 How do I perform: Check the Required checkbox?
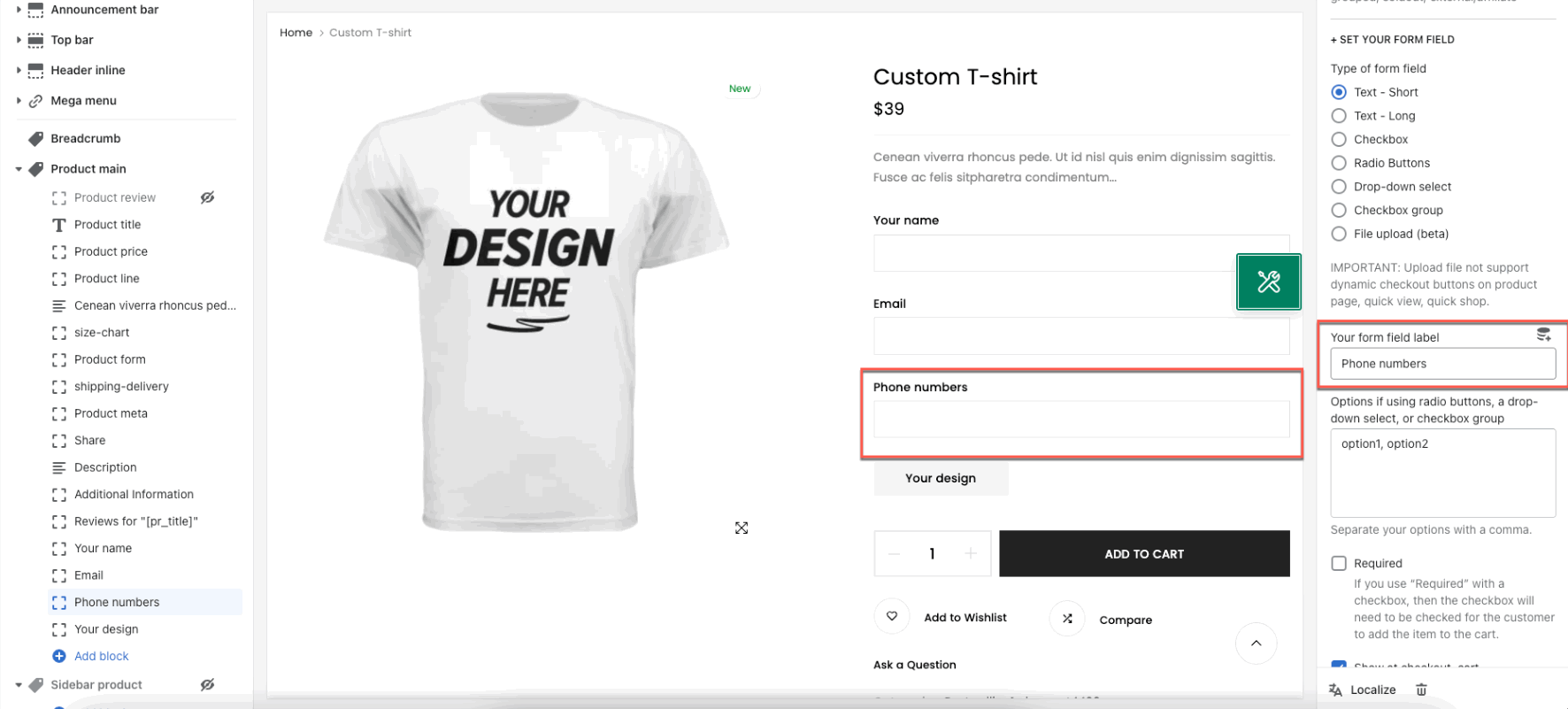coord(1339,563)
